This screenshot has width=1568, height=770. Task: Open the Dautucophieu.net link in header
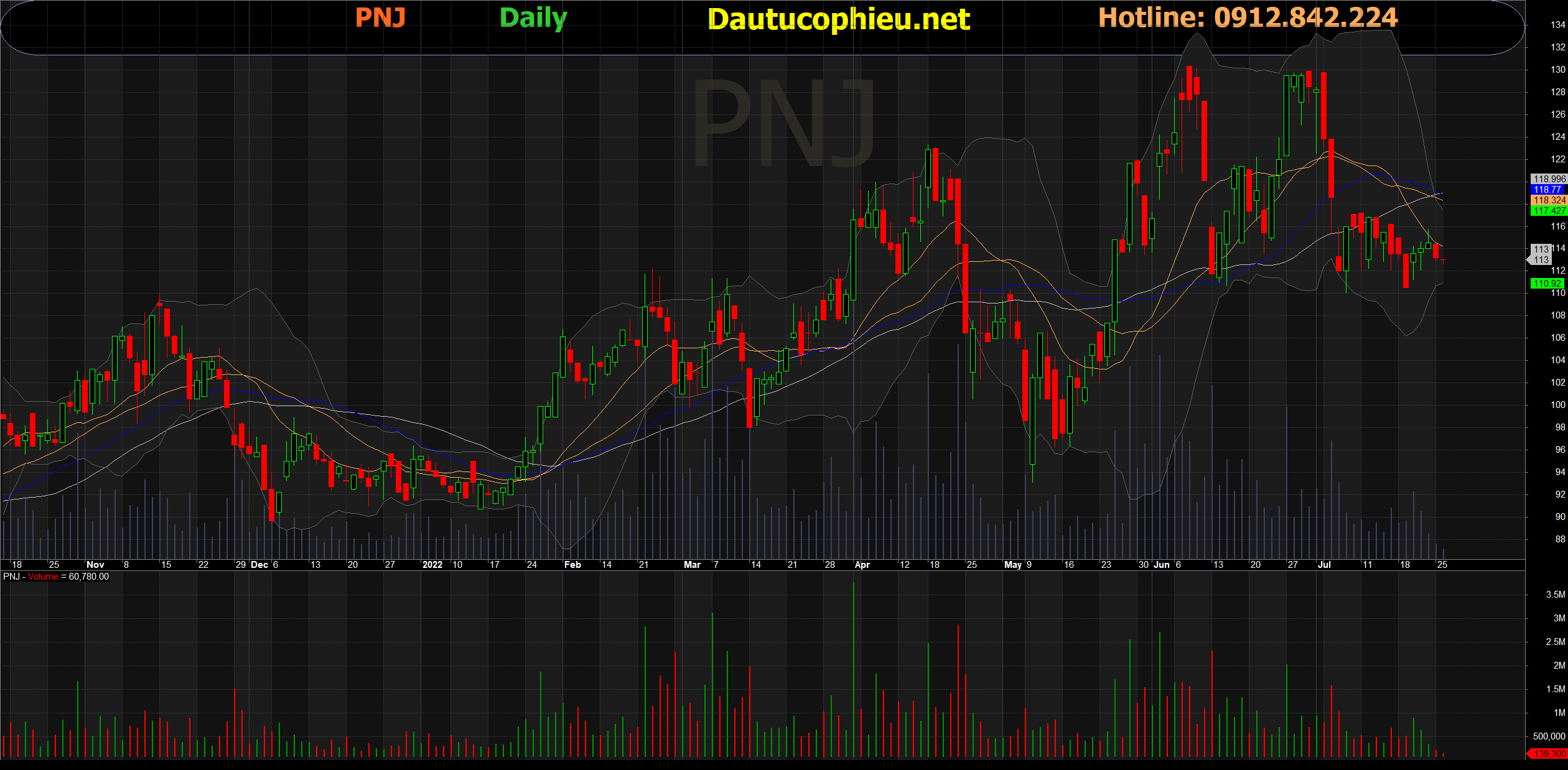tap(839, 19)
